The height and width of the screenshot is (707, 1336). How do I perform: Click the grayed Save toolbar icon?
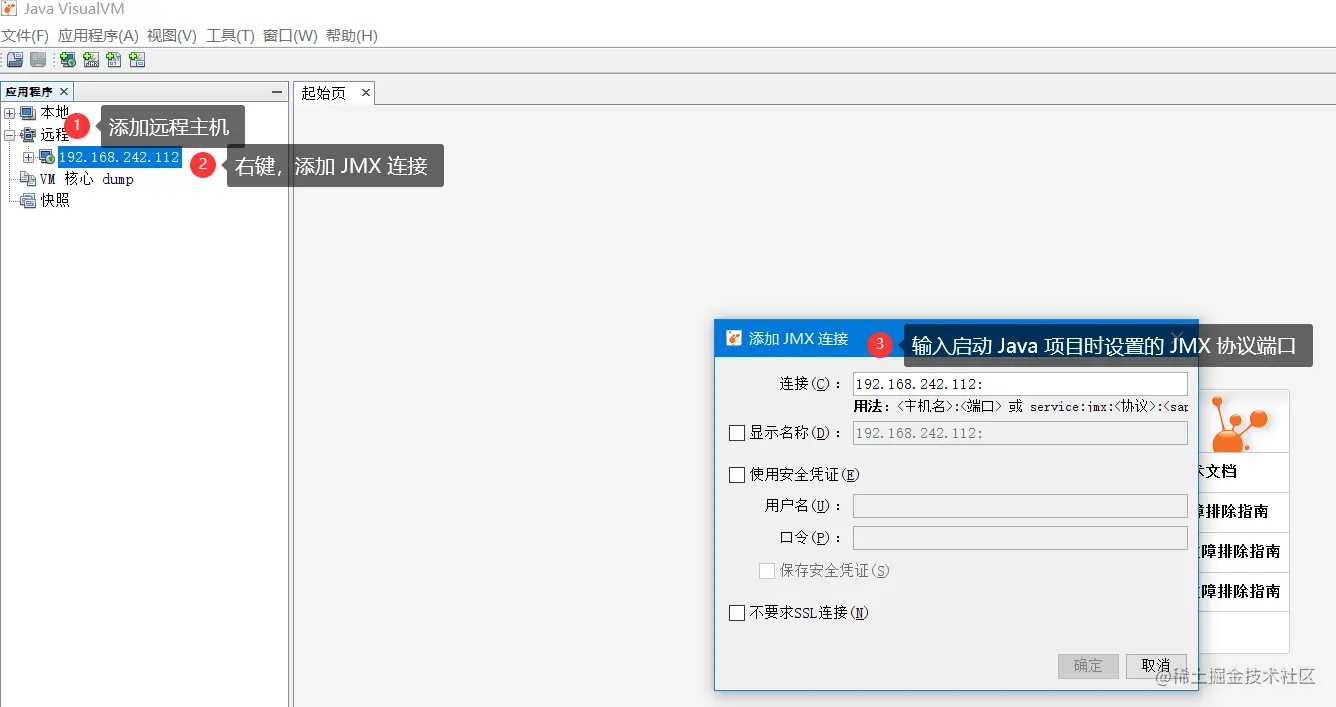click(x=37, y=60)
